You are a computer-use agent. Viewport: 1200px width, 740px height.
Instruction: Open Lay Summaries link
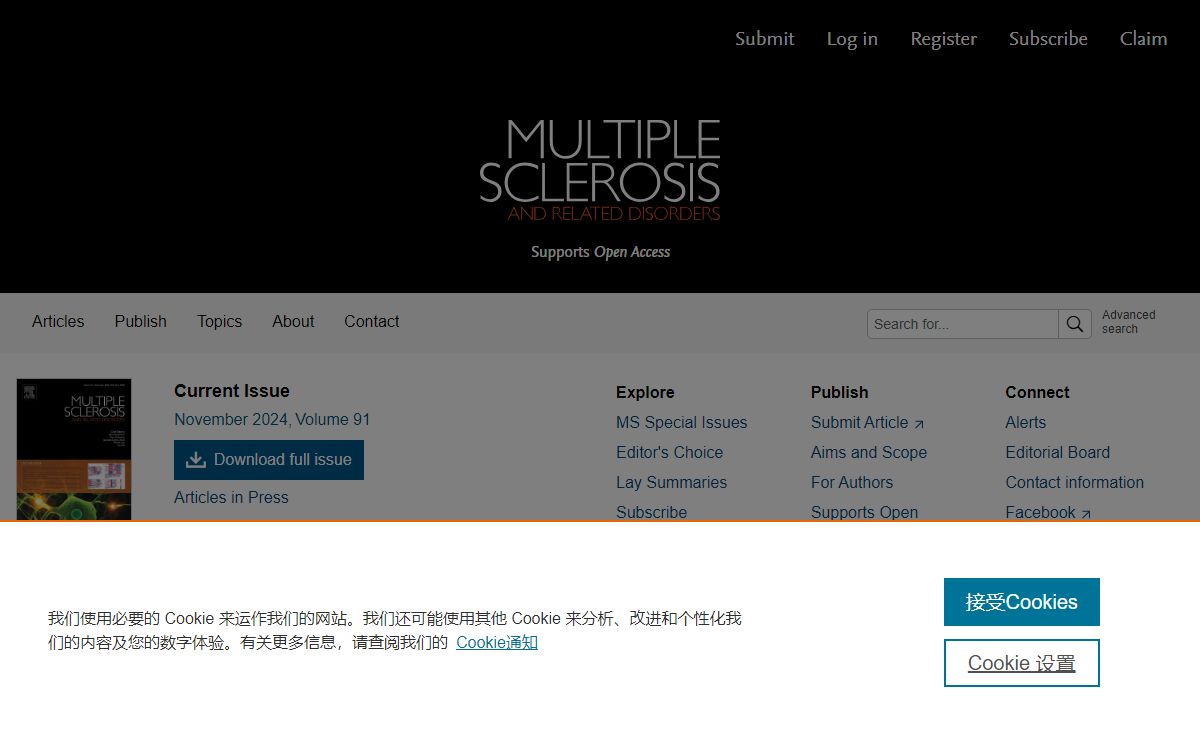(672, 483)
